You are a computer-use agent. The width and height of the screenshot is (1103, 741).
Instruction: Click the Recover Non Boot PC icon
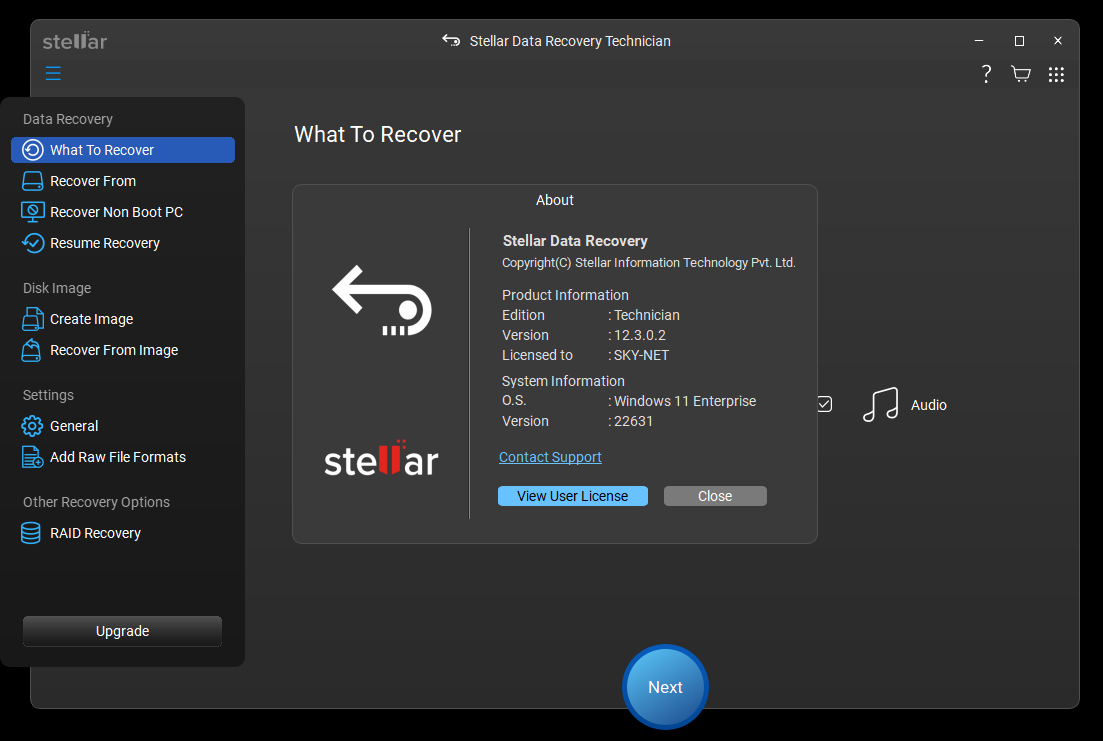(32, 212)
